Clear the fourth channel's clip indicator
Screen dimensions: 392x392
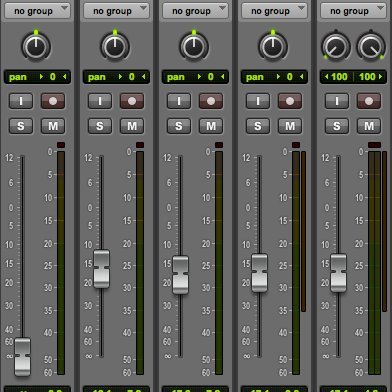click(x=296, y=145)
